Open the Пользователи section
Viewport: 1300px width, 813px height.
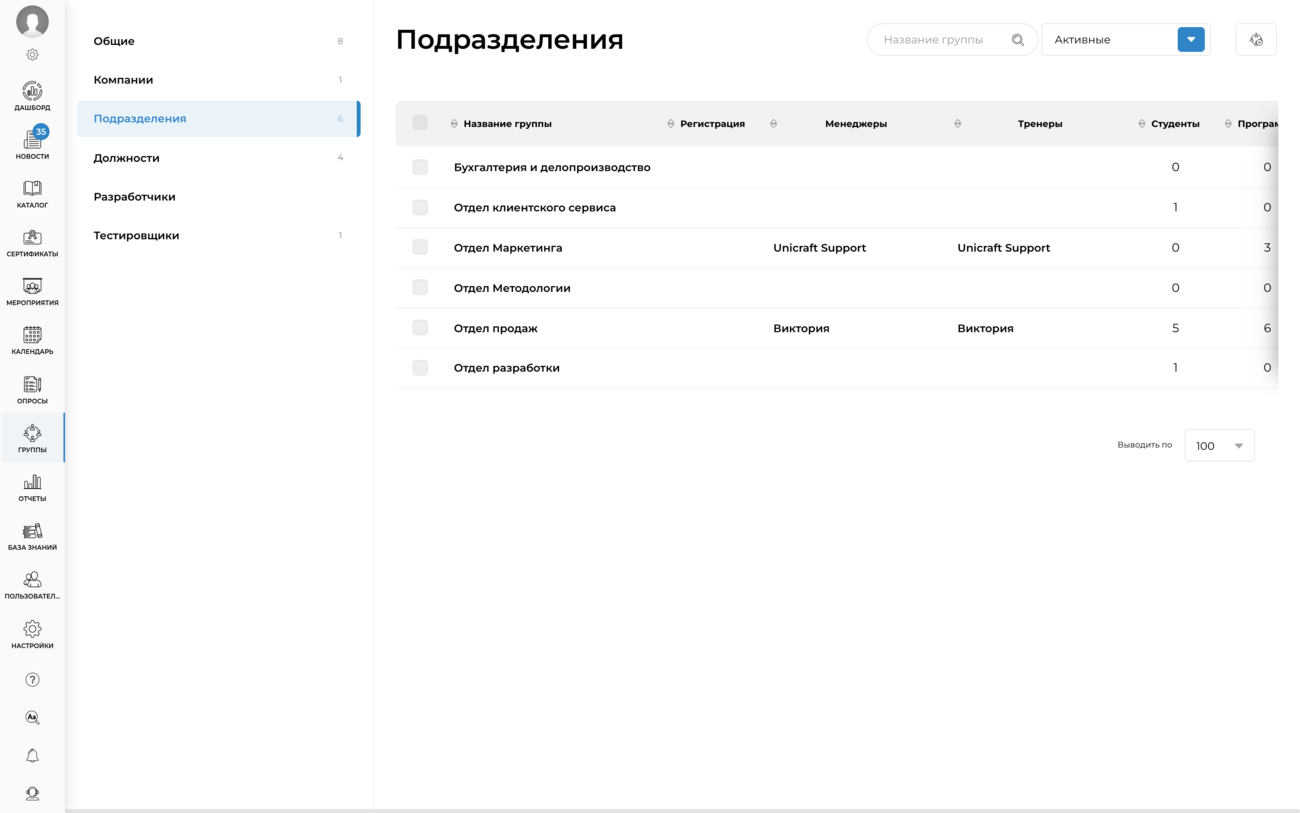(x=32, y=586)
